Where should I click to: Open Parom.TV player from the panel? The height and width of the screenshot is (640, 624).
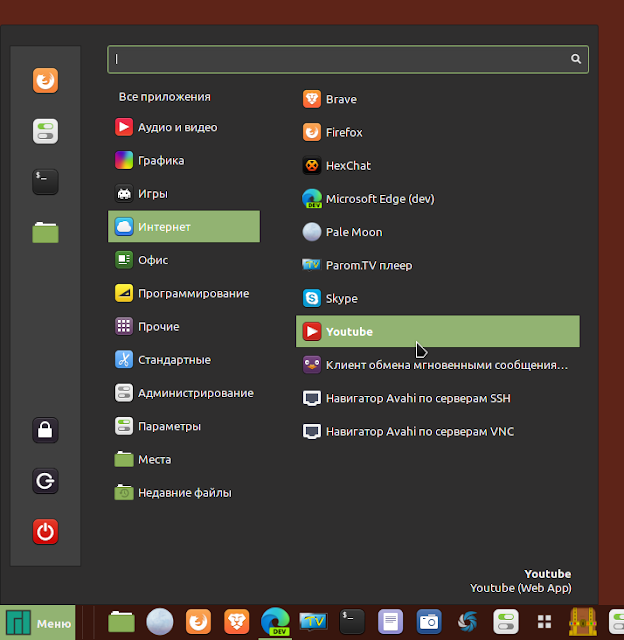313,622
